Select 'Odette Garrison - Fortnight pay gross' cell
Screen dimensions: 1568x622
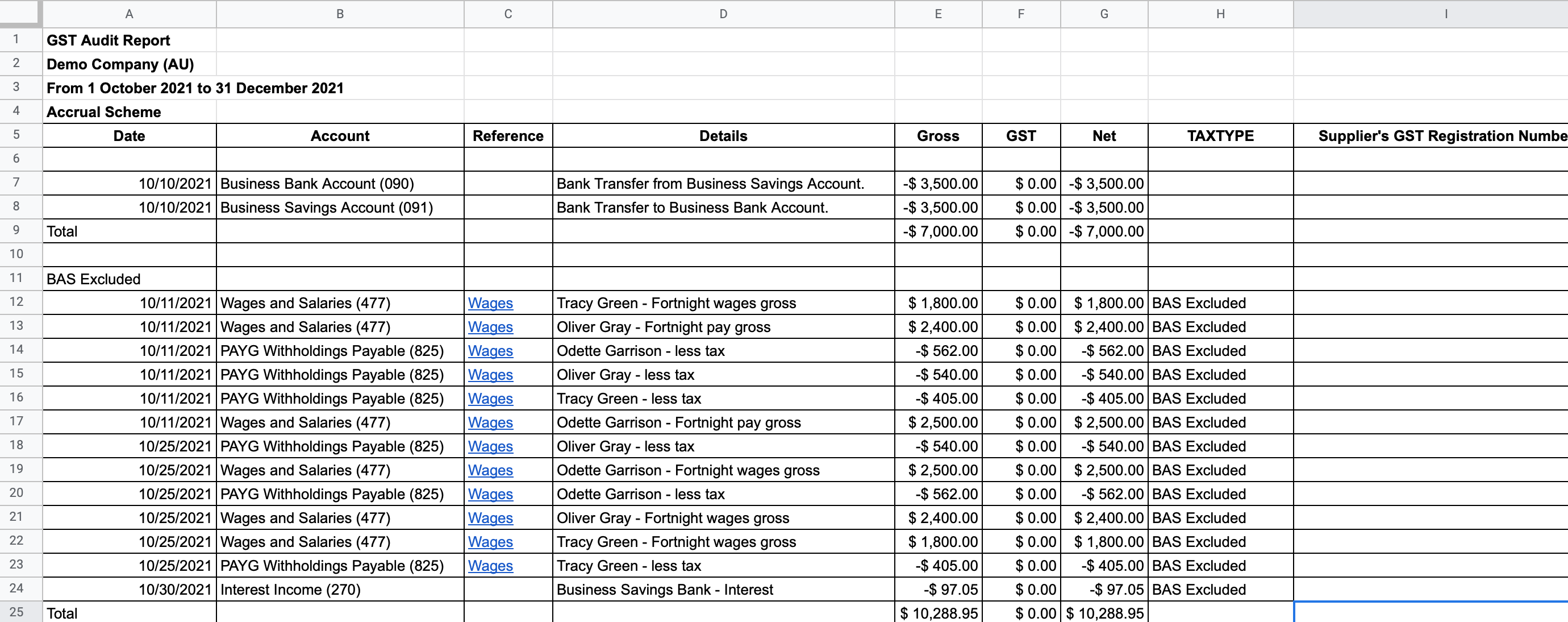723,422
